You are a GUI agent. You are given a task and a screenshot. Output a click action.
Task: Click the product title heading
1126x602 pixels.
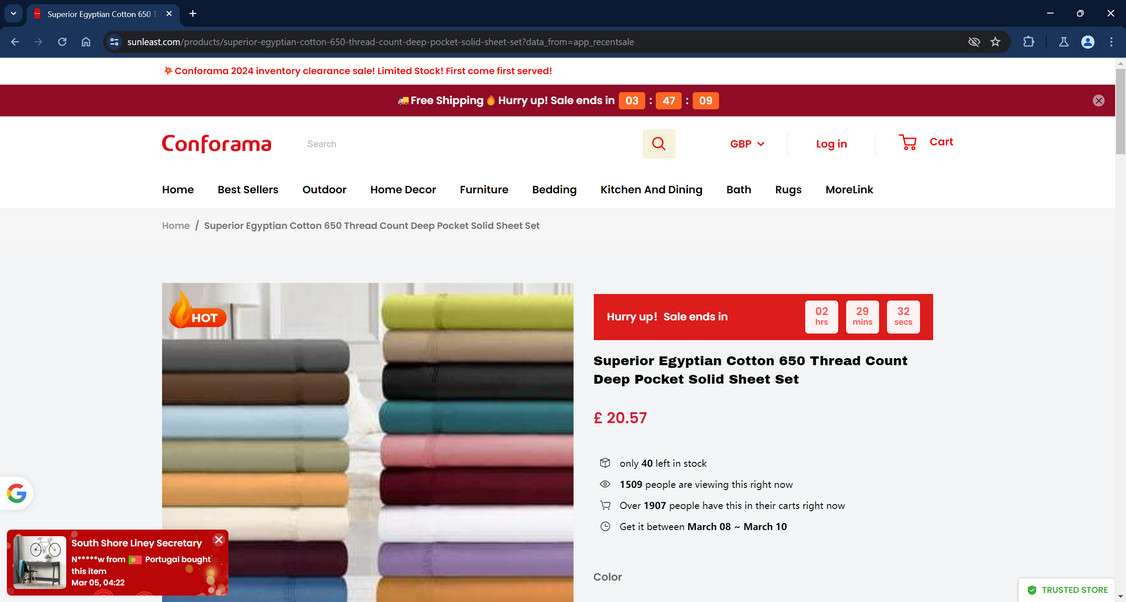[750, 370]
